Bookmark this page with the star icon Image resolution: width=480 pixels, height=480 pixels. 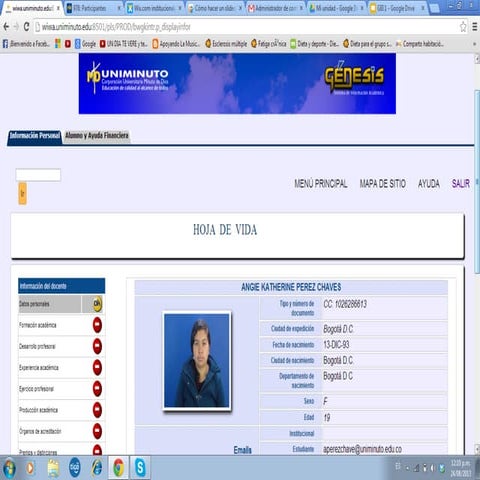pyautogui.click(x=463, y=27)
